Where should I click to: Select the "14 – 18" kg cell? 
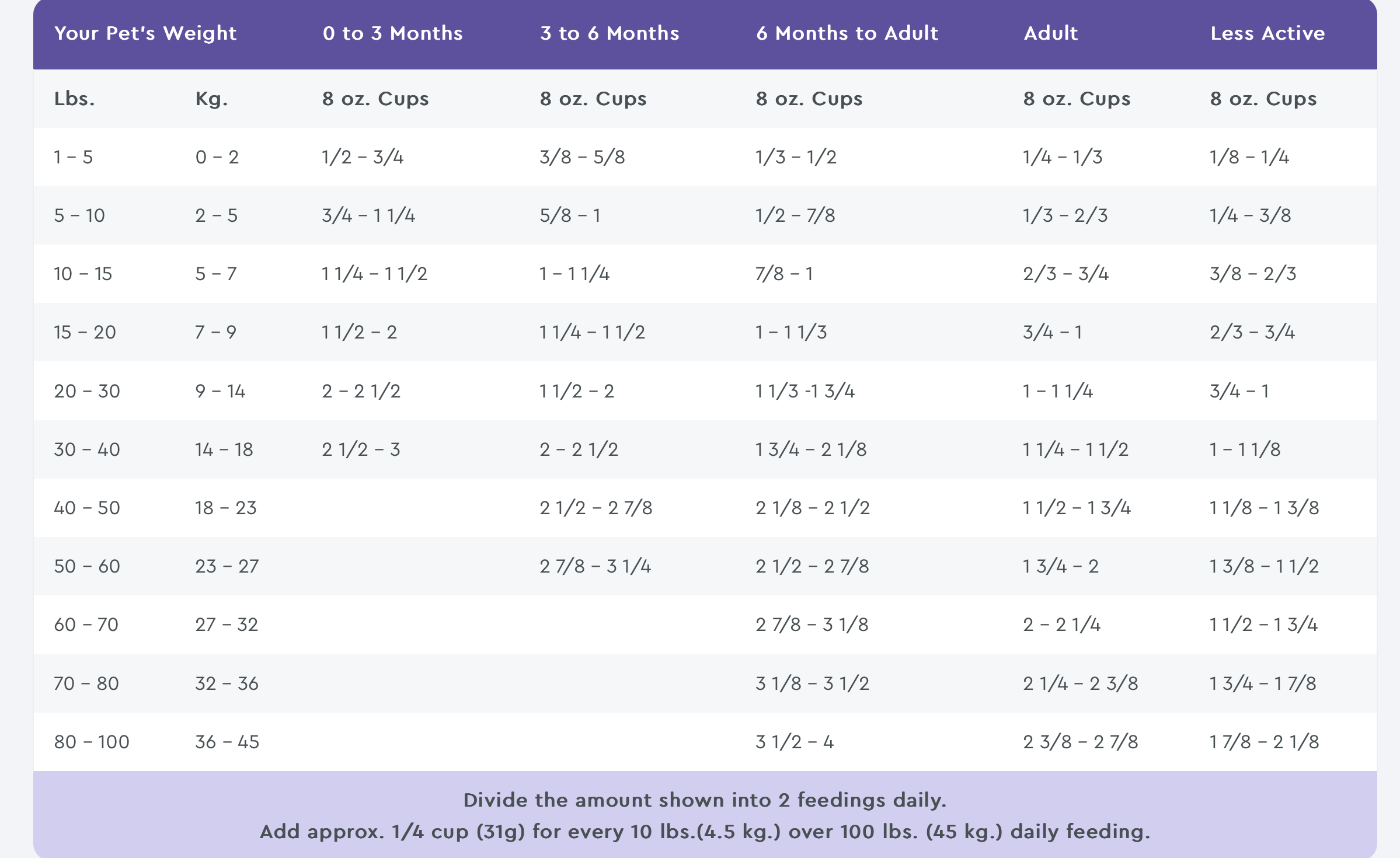pos(224,449)
